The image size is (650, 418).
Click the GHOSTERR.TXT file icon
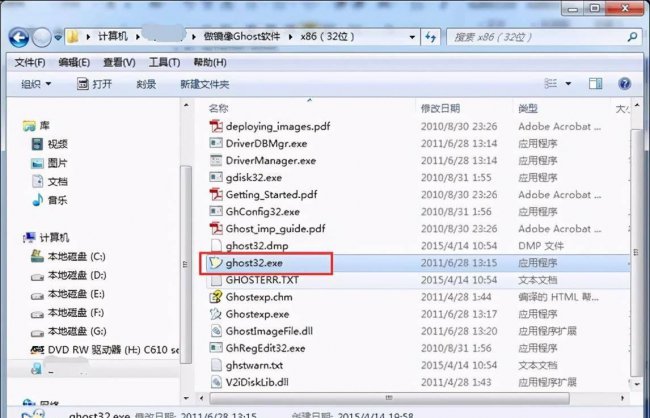(216, 279)
